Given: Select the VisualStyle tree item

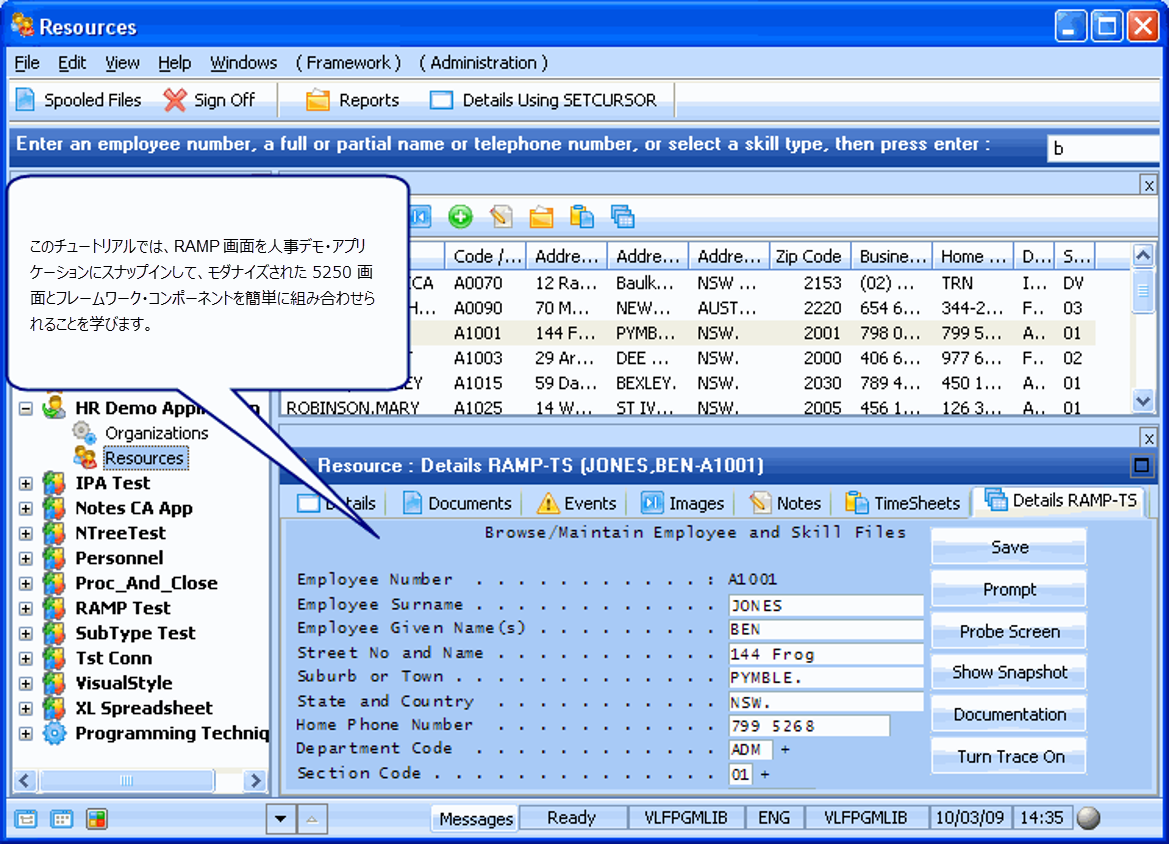Looking at the screenshot, I should tap(124, 683).
